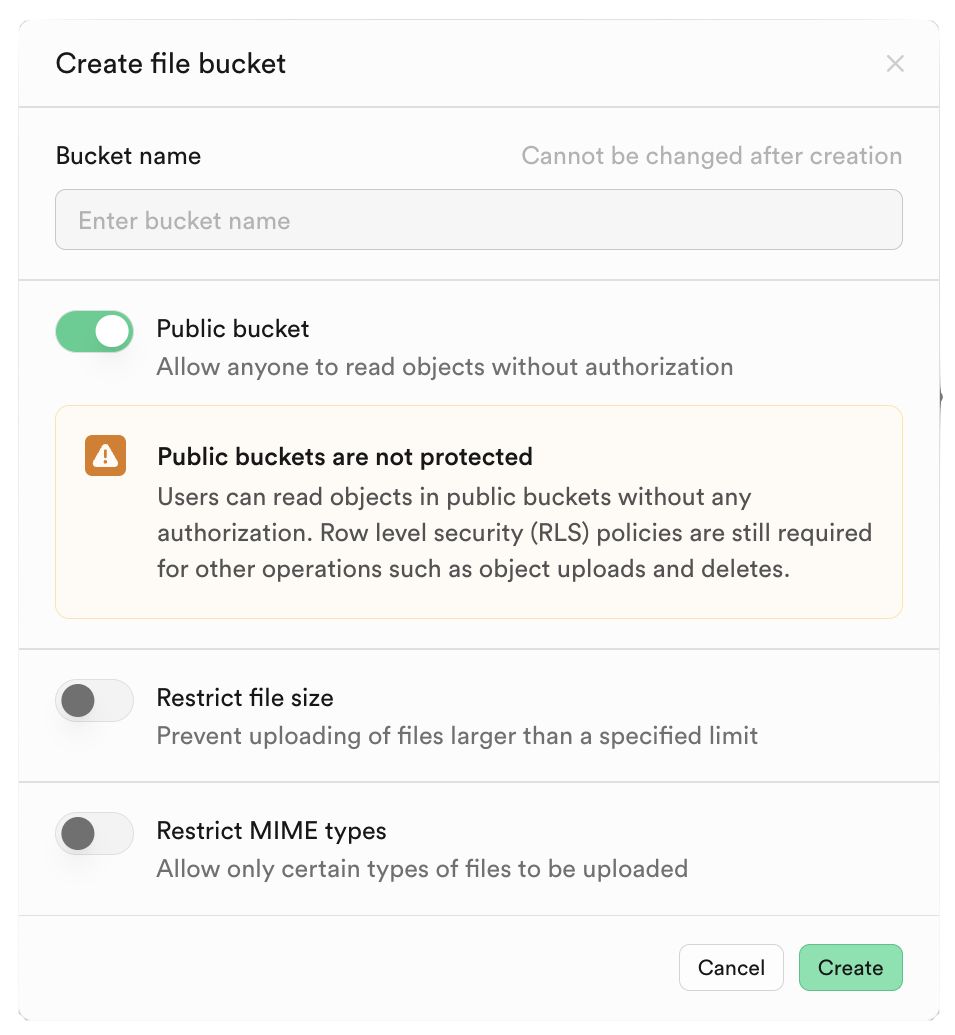
Task: Click 'Prevent uploading of files larger' description
Action: click(457, 736)
